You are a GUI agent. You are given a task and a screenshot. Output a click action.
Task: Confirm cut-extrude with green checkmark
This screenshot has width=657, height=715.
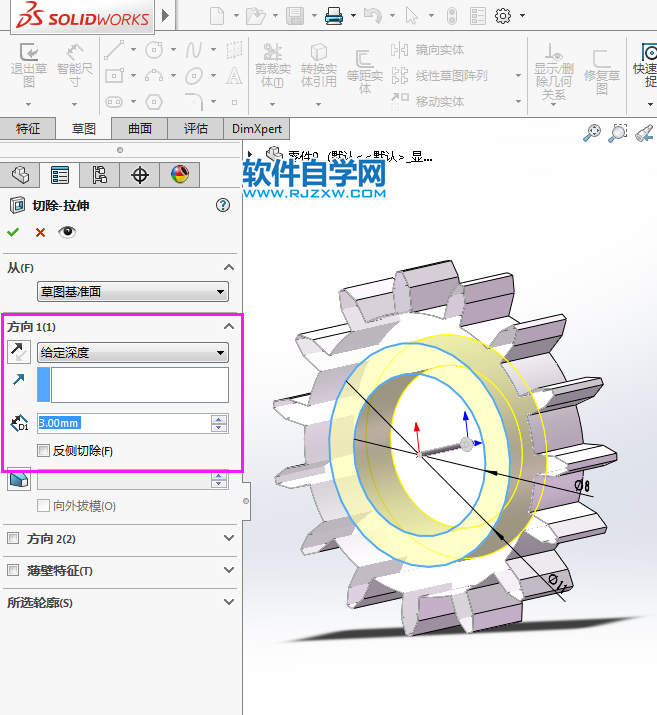point(13,232)
